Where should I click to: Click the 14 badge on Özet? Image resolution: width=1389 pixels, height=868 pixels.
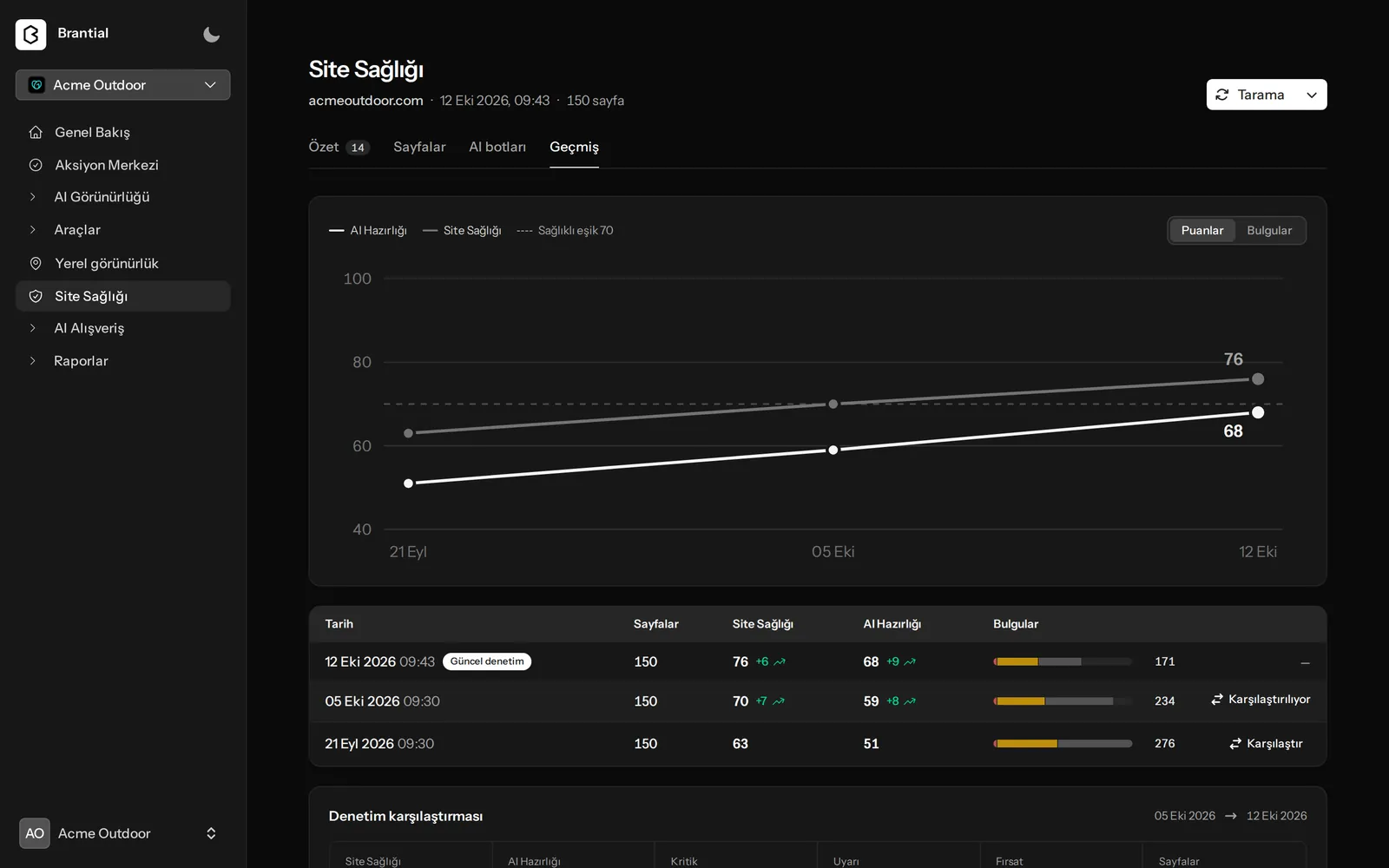click(x=358, y=148)
